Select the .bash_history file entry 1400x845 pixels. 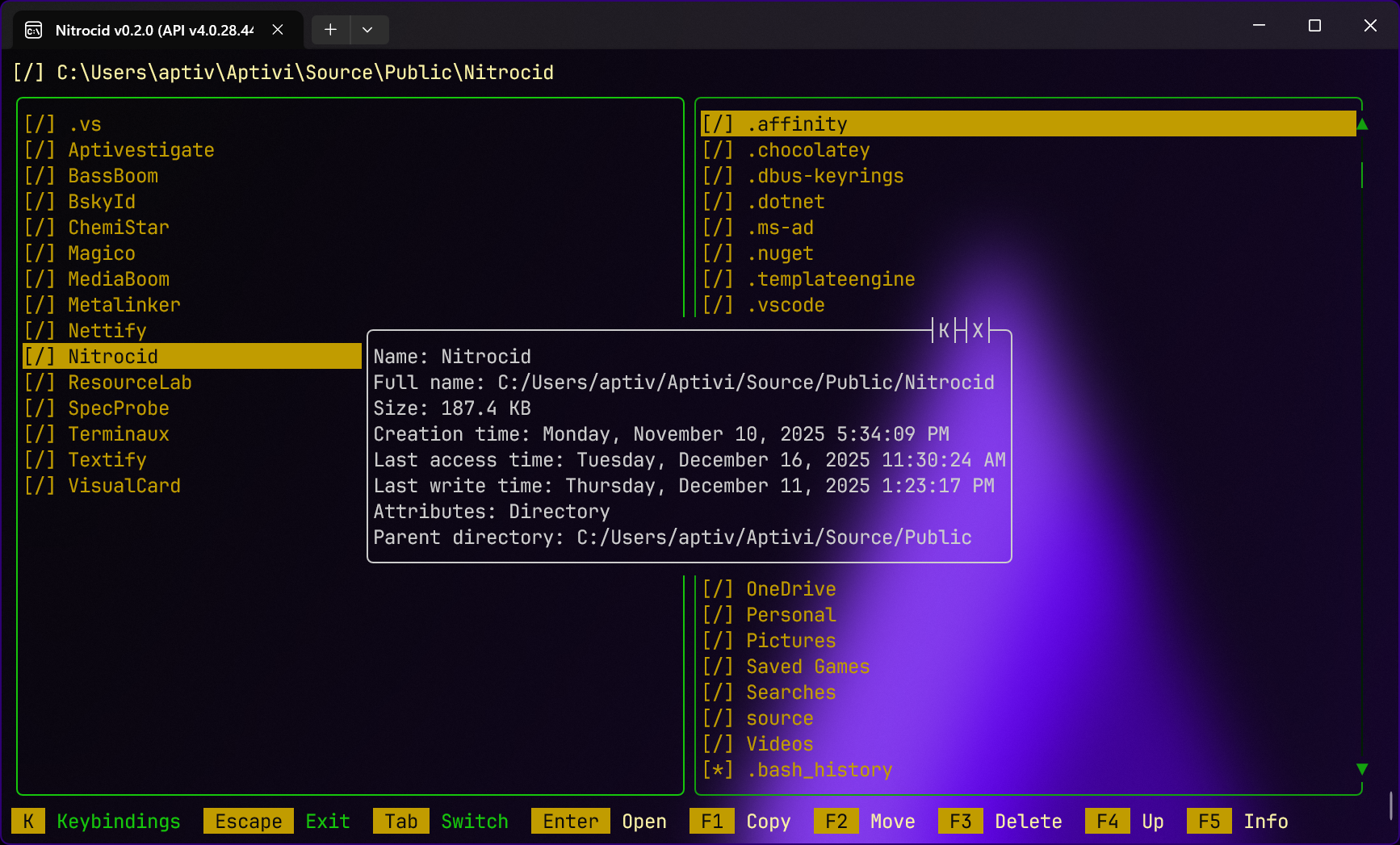pyautogui.click(x=819, y=770)
